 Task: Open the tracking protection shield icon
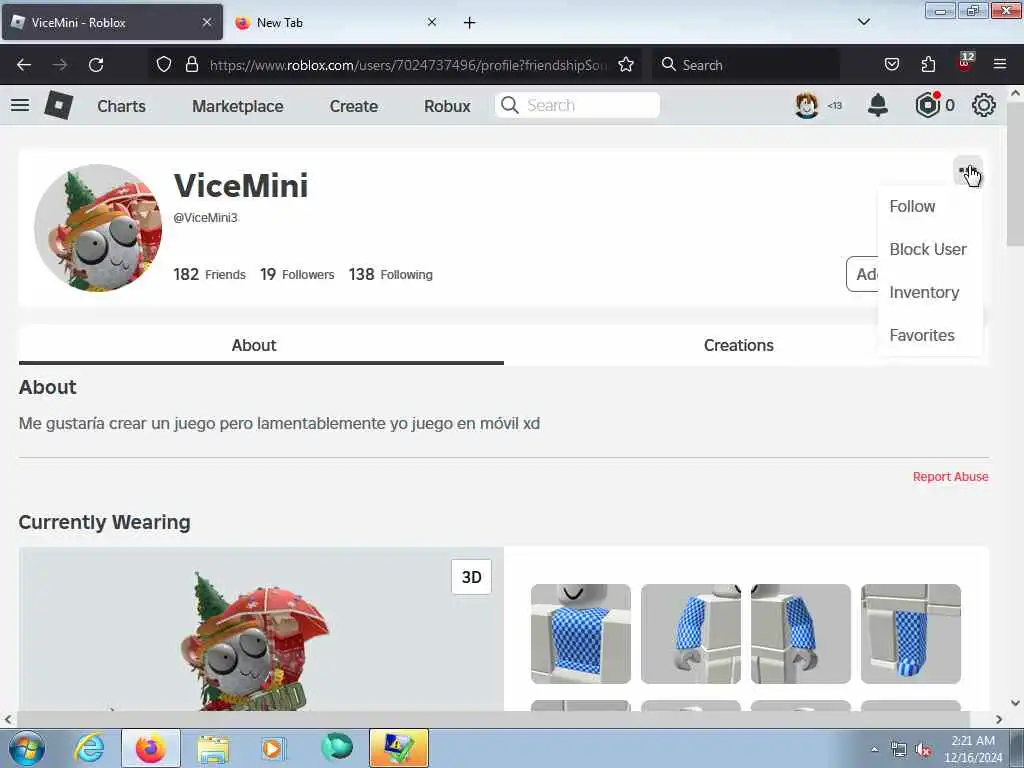click(164, 65)
